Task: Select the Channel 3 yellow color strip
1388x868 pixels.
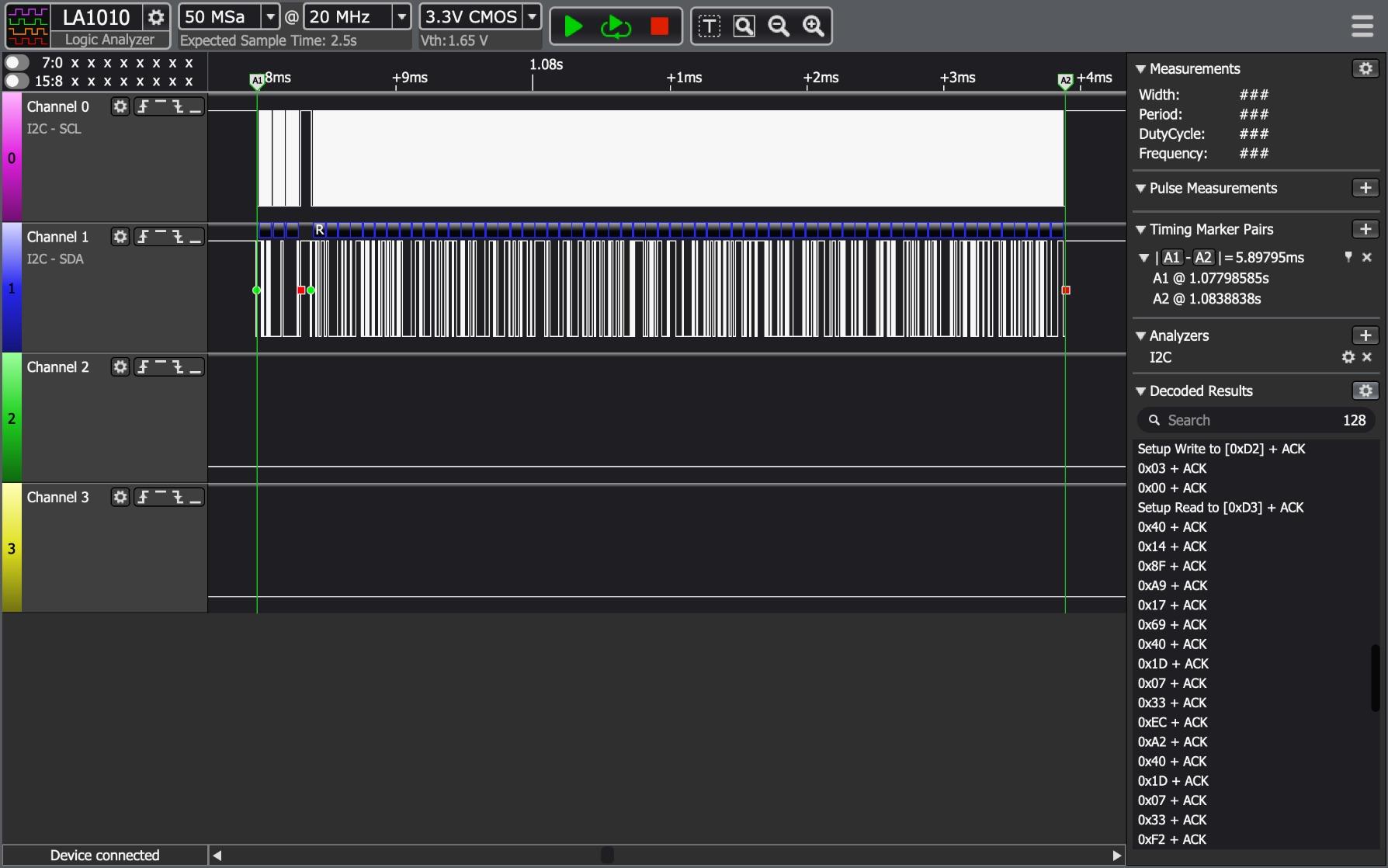Action: [12, 548]
